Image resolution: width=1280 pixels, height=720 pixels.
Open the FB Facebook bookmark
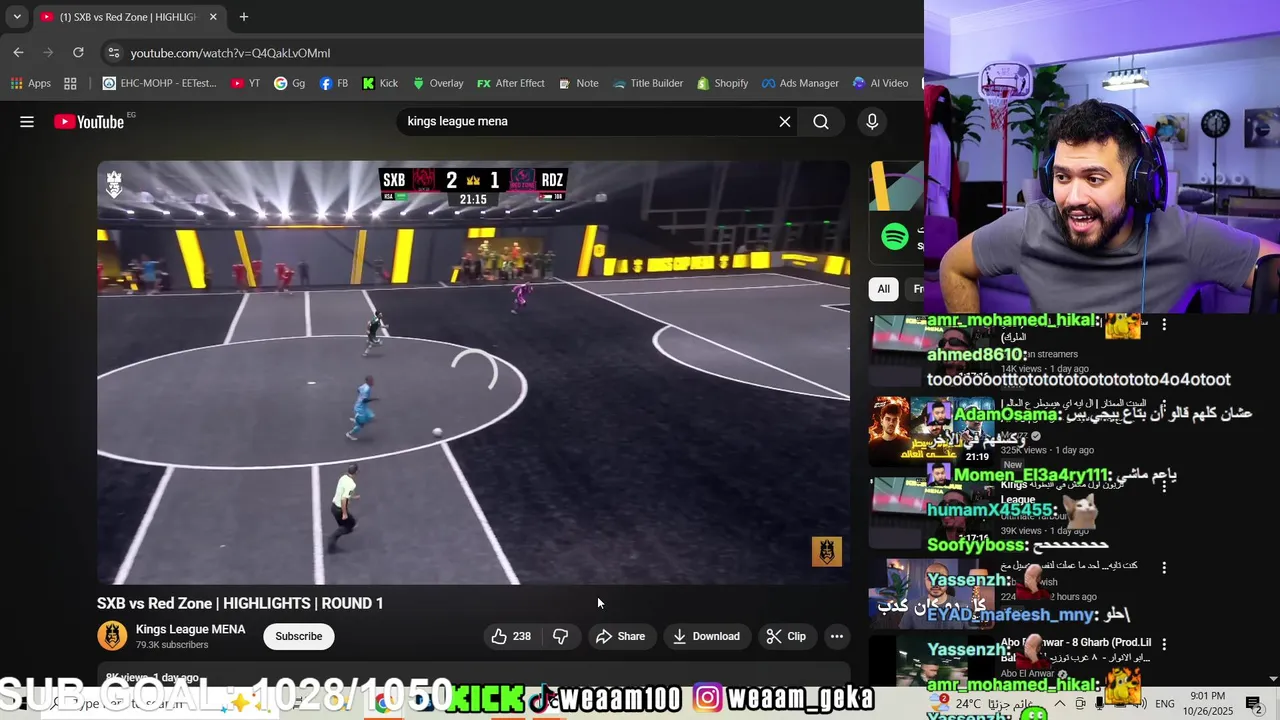pos(334,84)
